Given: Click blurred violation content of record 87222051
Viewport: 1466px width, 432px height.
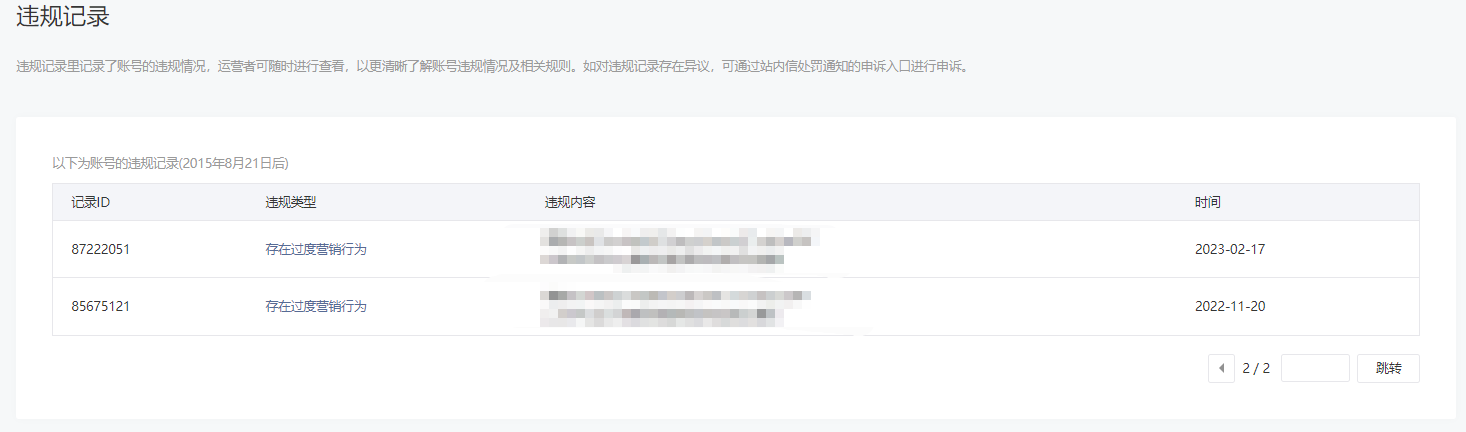Looking at the screenshot, I should pos(680,249).
